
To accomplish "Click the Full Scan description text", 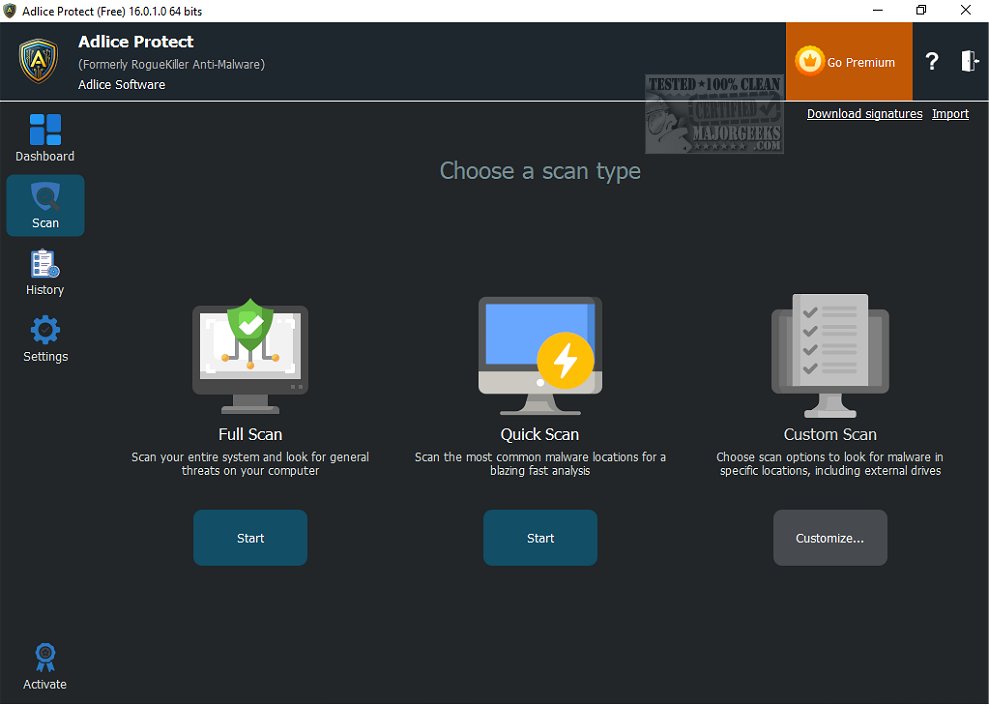I will point(250,464).
